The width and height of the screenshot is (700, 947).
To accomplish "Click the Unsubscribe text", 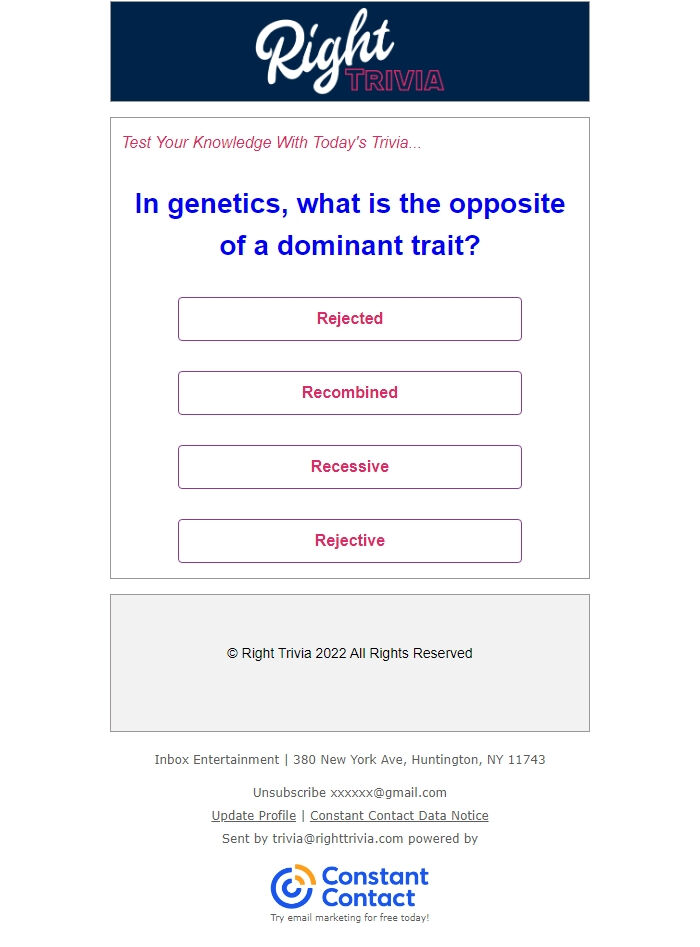I will pos(289,792).
